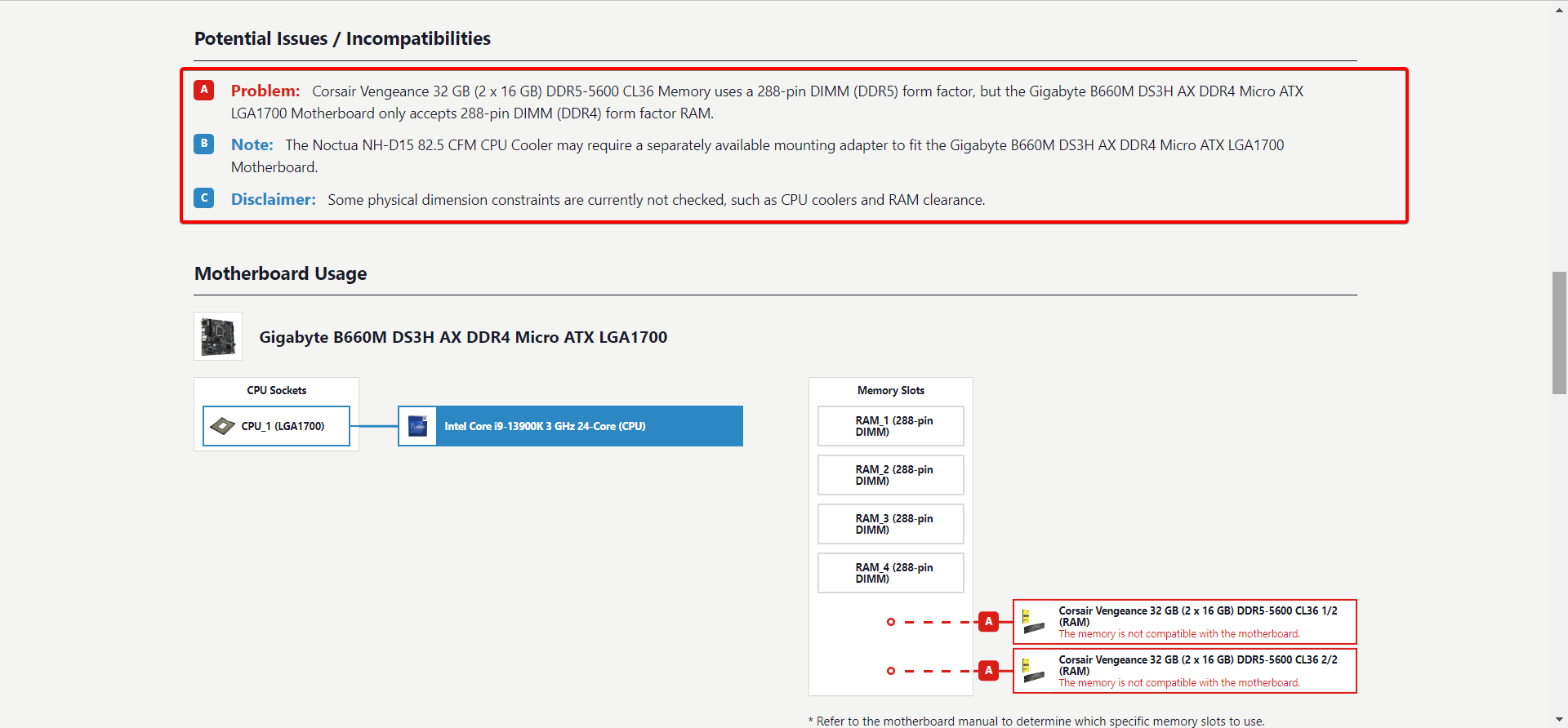The height and width of the screenshot is (728, 1568).
Task: Click the scrollbar down arrow
Action: (x=1560, y=719)
